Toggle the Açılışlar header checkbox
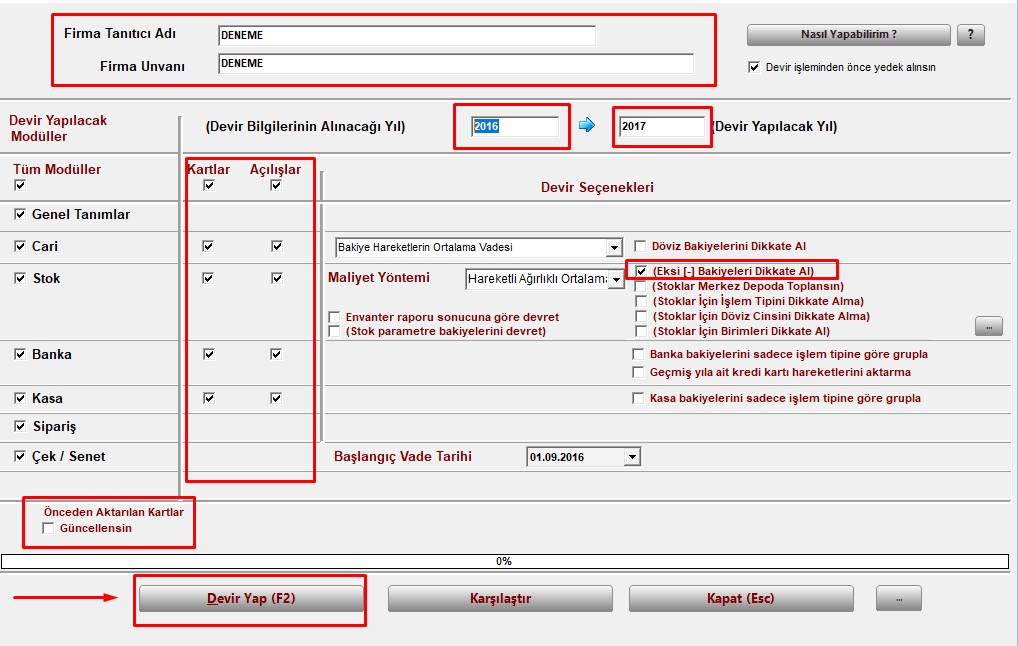The image size is (1018, 646). point(276,186)
